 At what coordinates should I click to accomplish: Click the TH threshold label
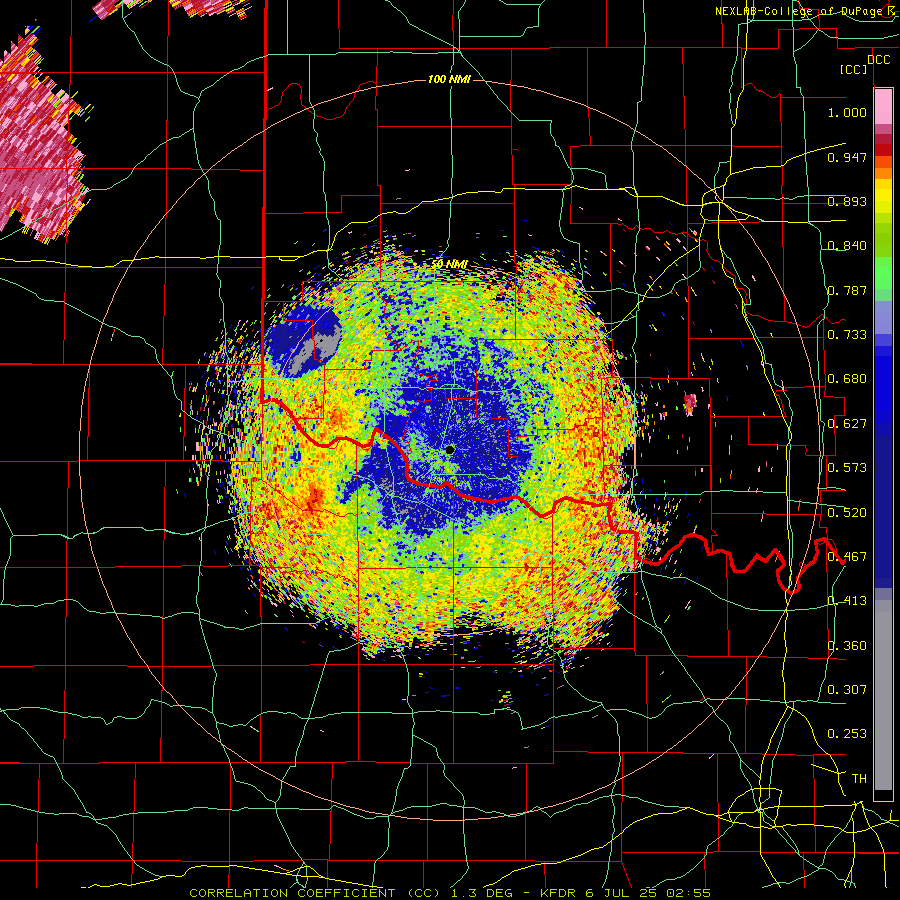[x=859, y=779]
